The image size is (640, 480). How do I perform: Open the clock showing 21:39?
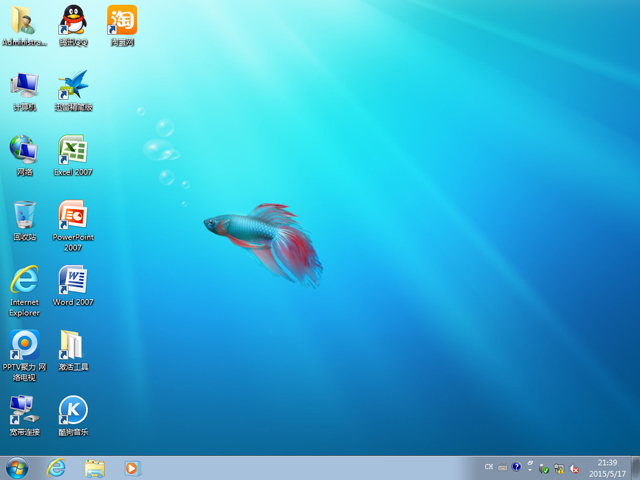click(x=607, y=468)
